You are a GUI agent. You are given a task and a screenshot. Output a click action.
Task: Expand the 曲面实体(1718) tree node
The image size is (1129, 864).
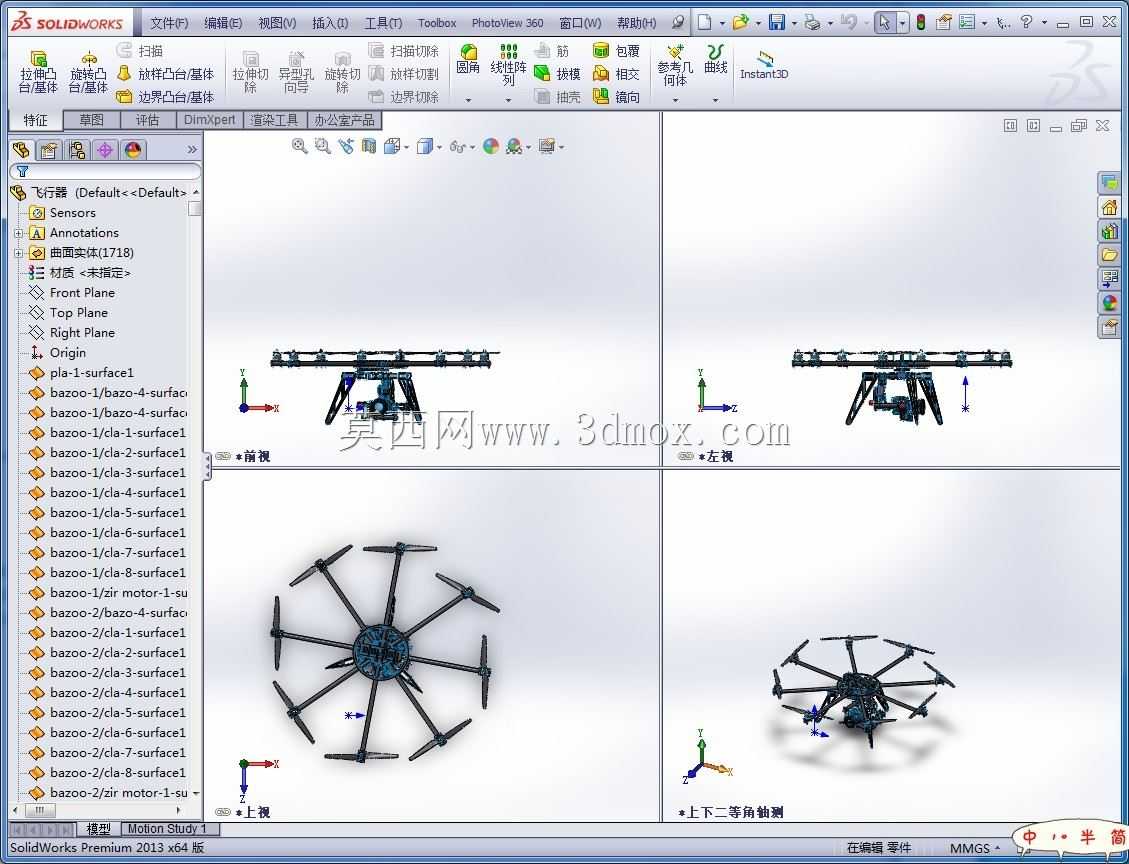point(19,253)
